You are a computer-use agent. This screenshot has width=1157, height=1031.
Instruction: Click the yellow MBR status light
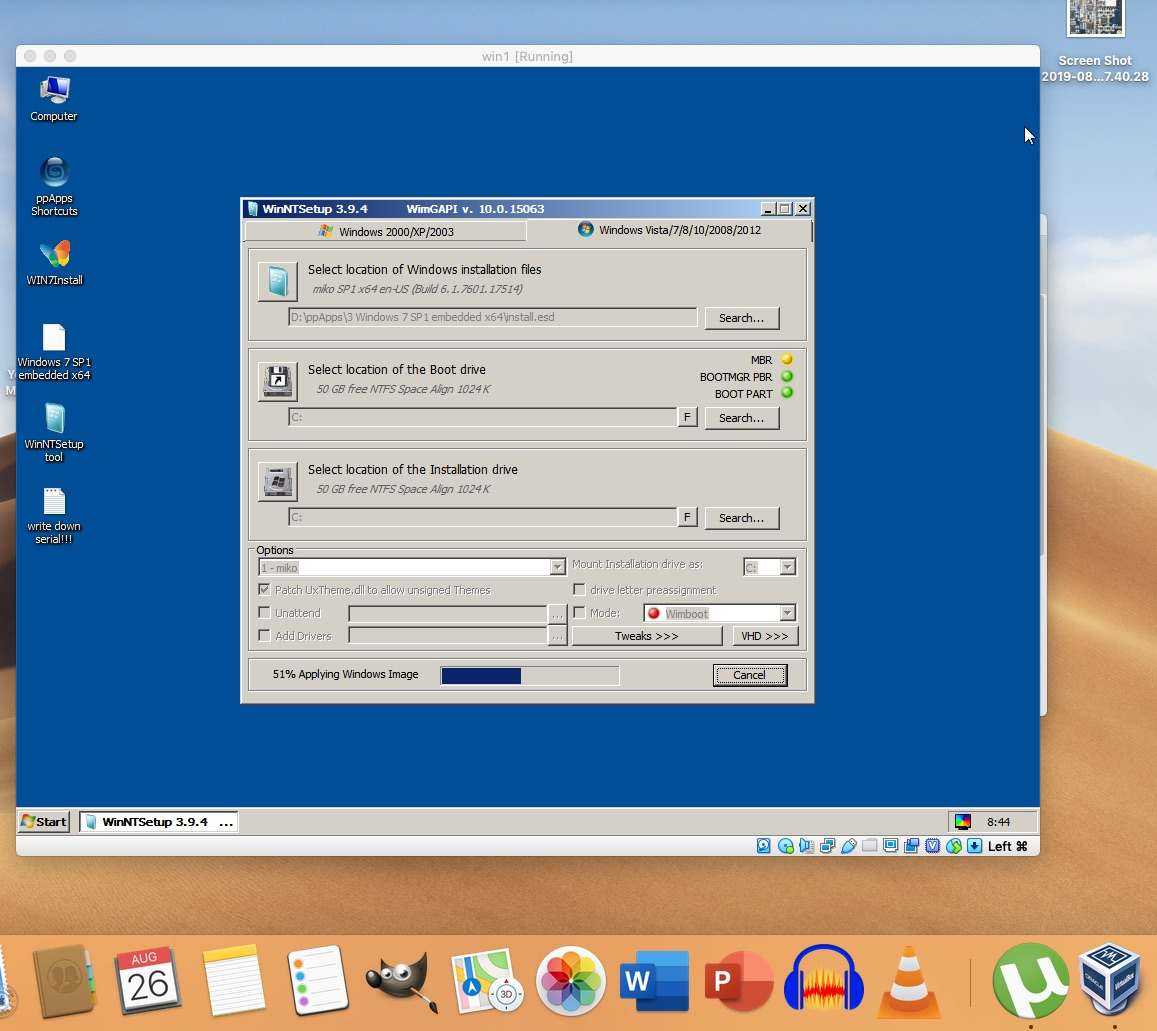click(787, 359)
